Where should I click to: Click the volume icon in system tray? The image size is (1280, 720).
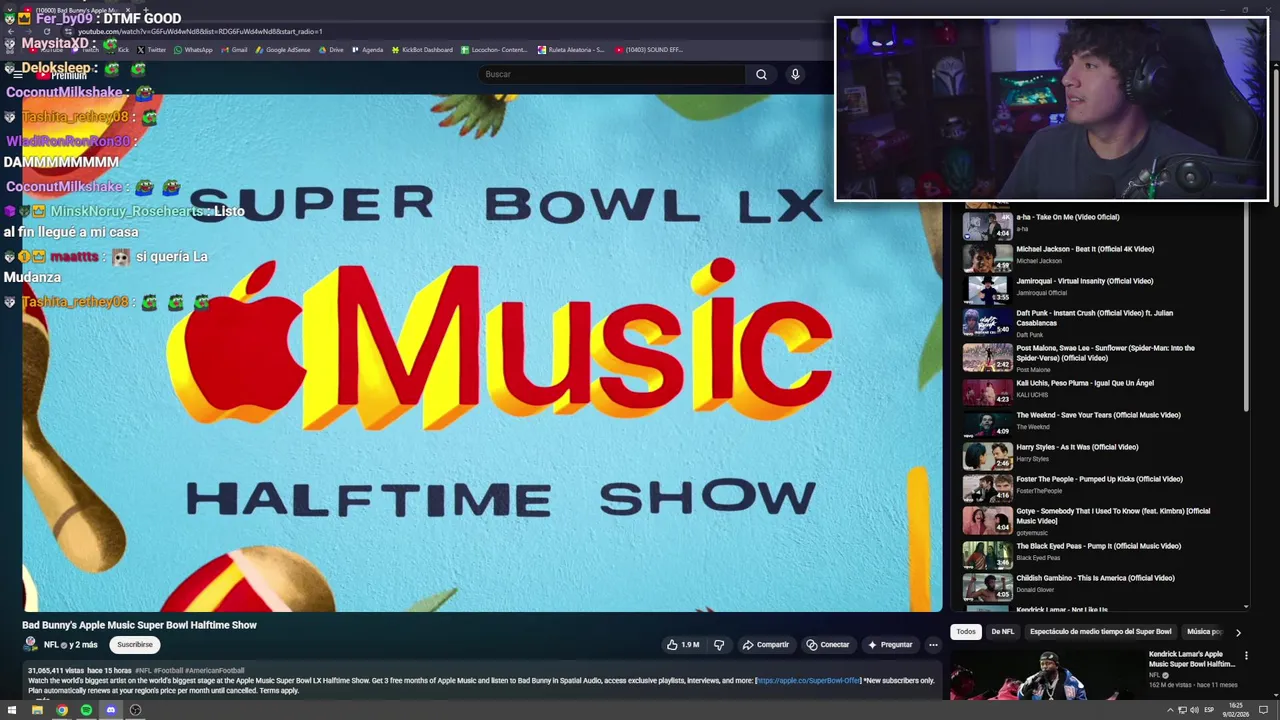pyautogui.click(x=1195, y=710)
